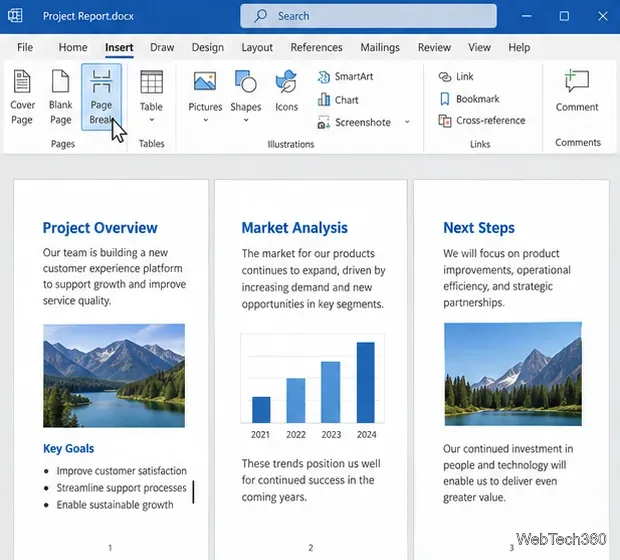
Task: Insert a Link
Action: (456, 76)
